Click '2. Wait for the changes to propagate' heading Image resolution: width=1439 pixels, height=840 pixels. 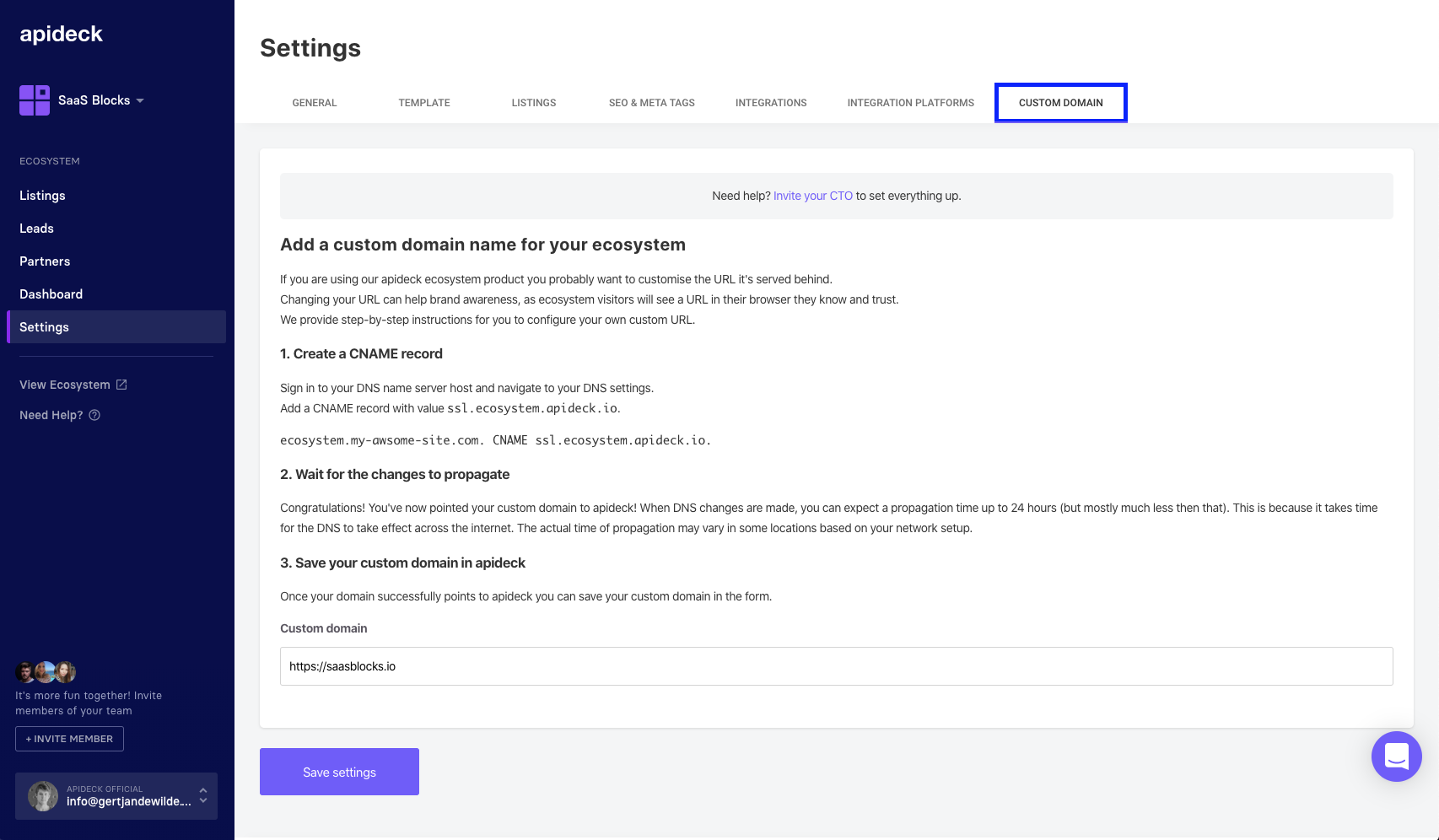(x=395, y=474)
